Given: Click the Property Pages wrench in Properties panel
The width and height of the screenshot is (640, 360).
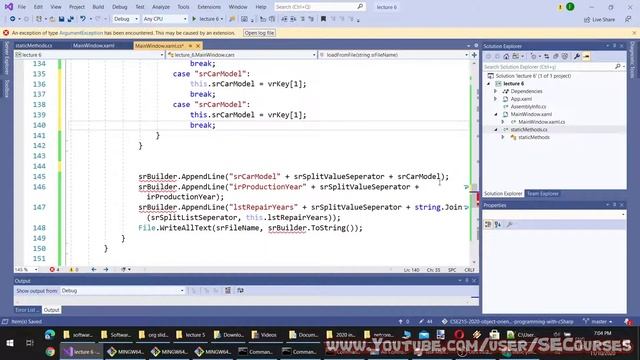Looking at the screenshot, I should pyautogui.click(x=509, y=224).
